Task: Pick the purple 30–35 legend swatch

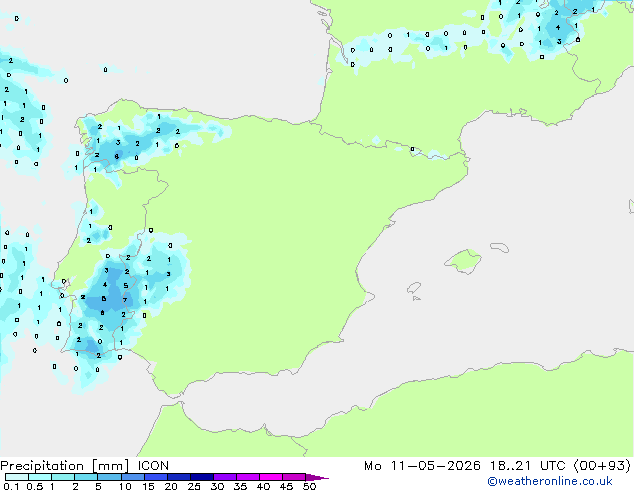Action: pos(225,477)
